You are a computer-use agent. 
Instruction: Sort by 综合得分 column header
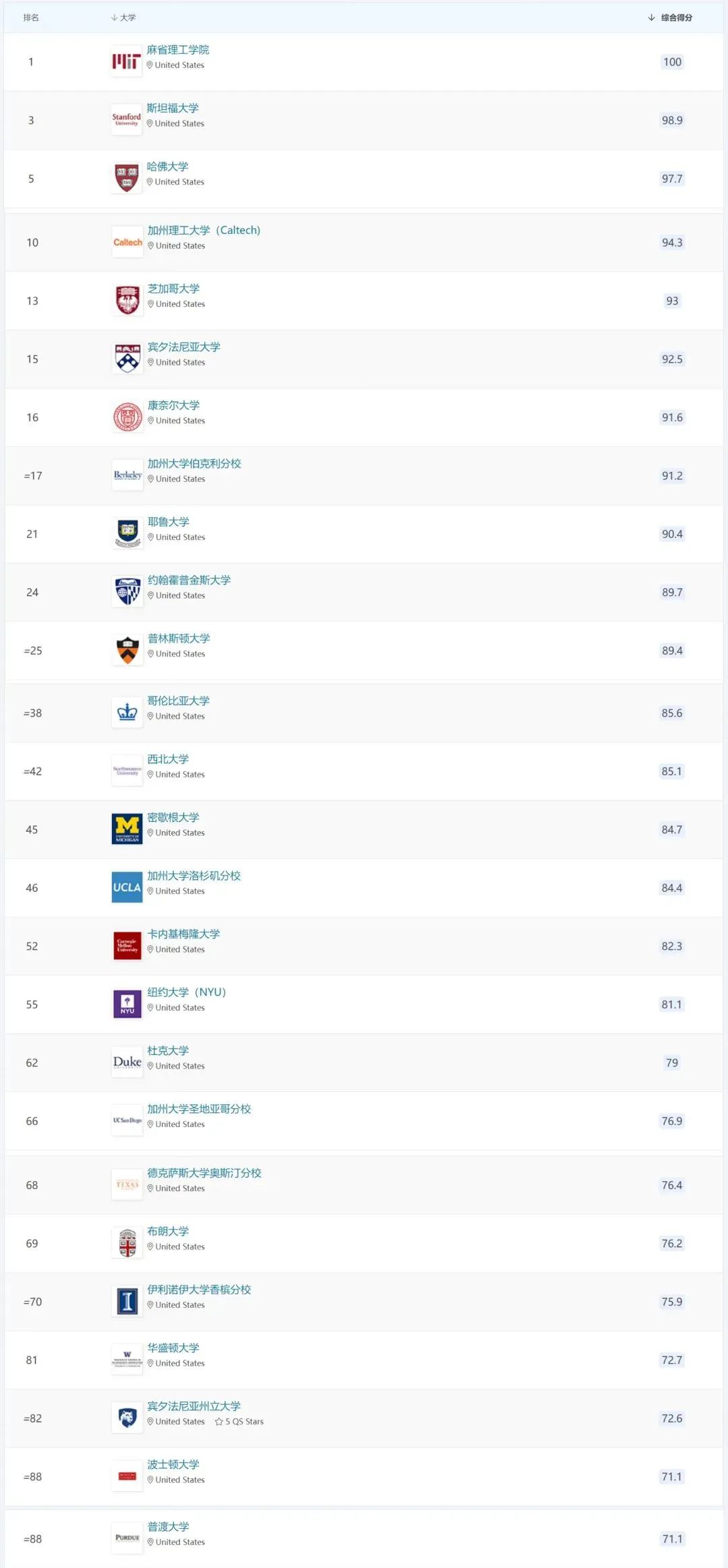[x=675, y=18]
